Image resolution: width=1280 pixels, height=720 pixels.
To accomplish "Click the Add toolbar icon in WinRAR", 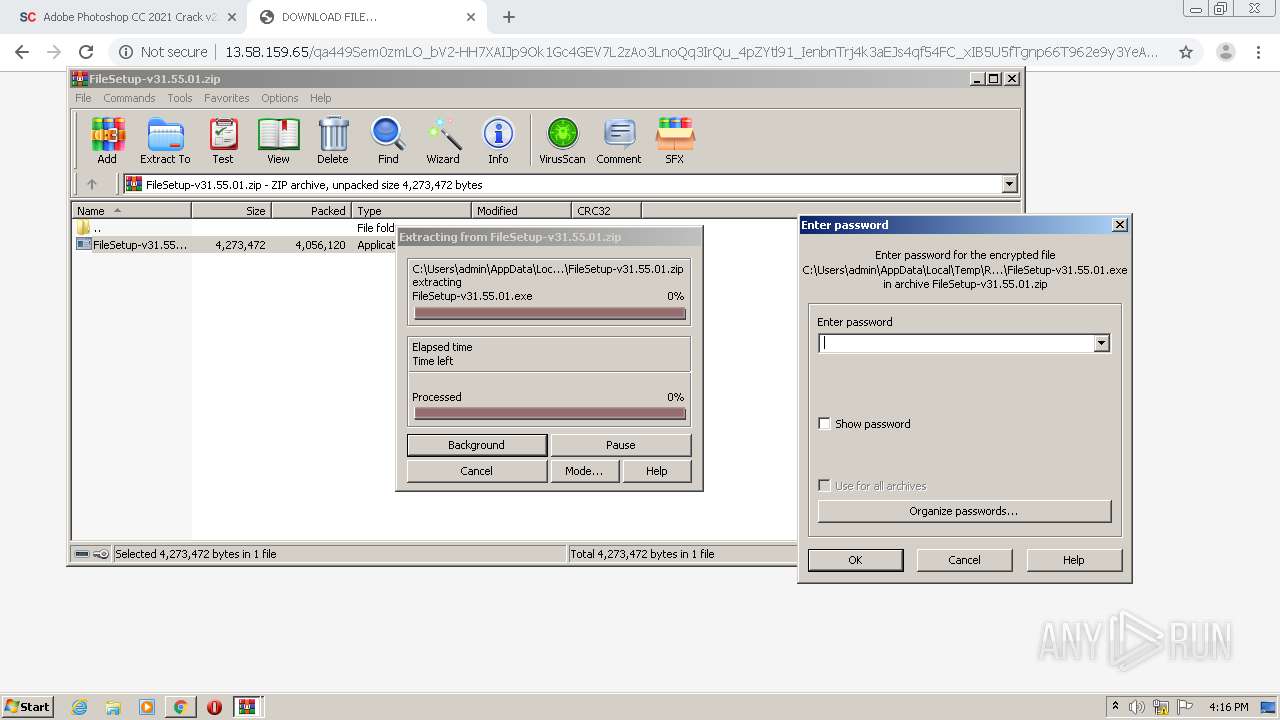I will point(107,141).
